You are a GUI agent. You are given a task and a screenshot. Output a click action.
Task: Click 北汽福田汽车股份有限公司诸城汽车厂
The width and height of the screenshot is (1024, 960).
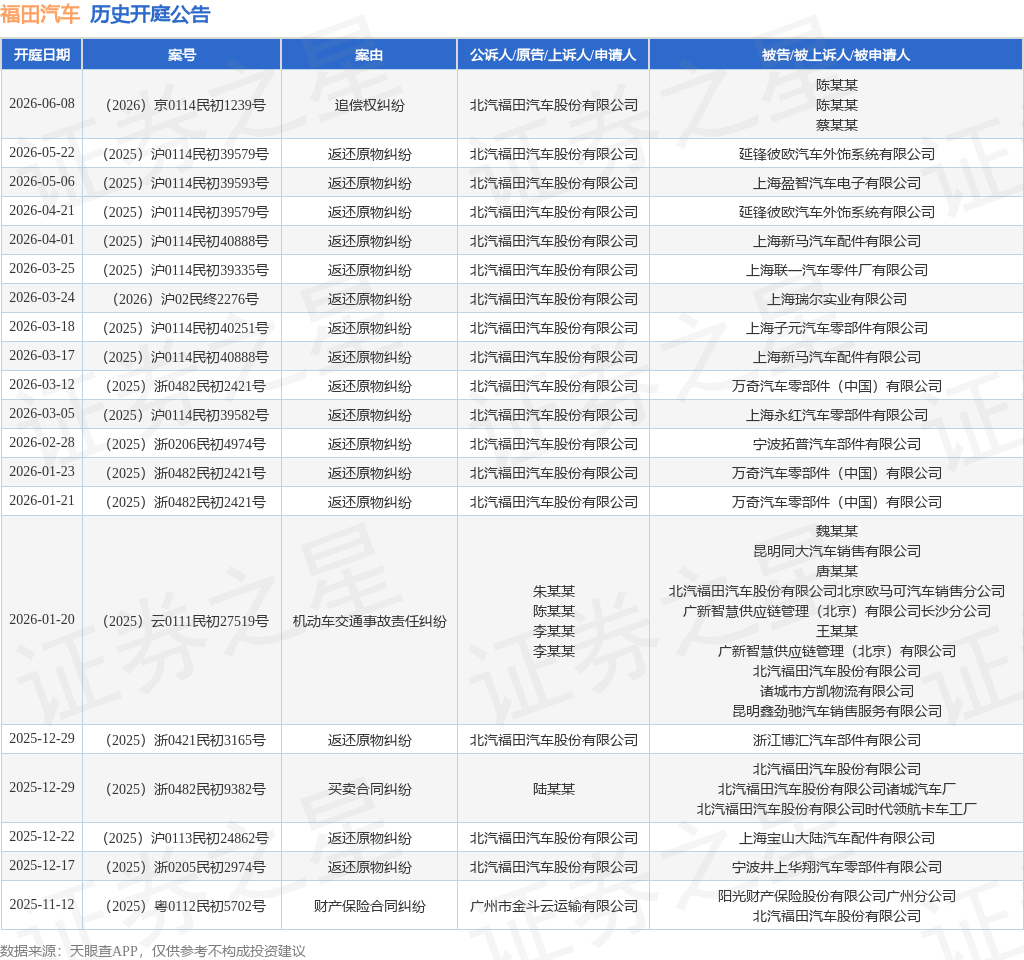837,789
